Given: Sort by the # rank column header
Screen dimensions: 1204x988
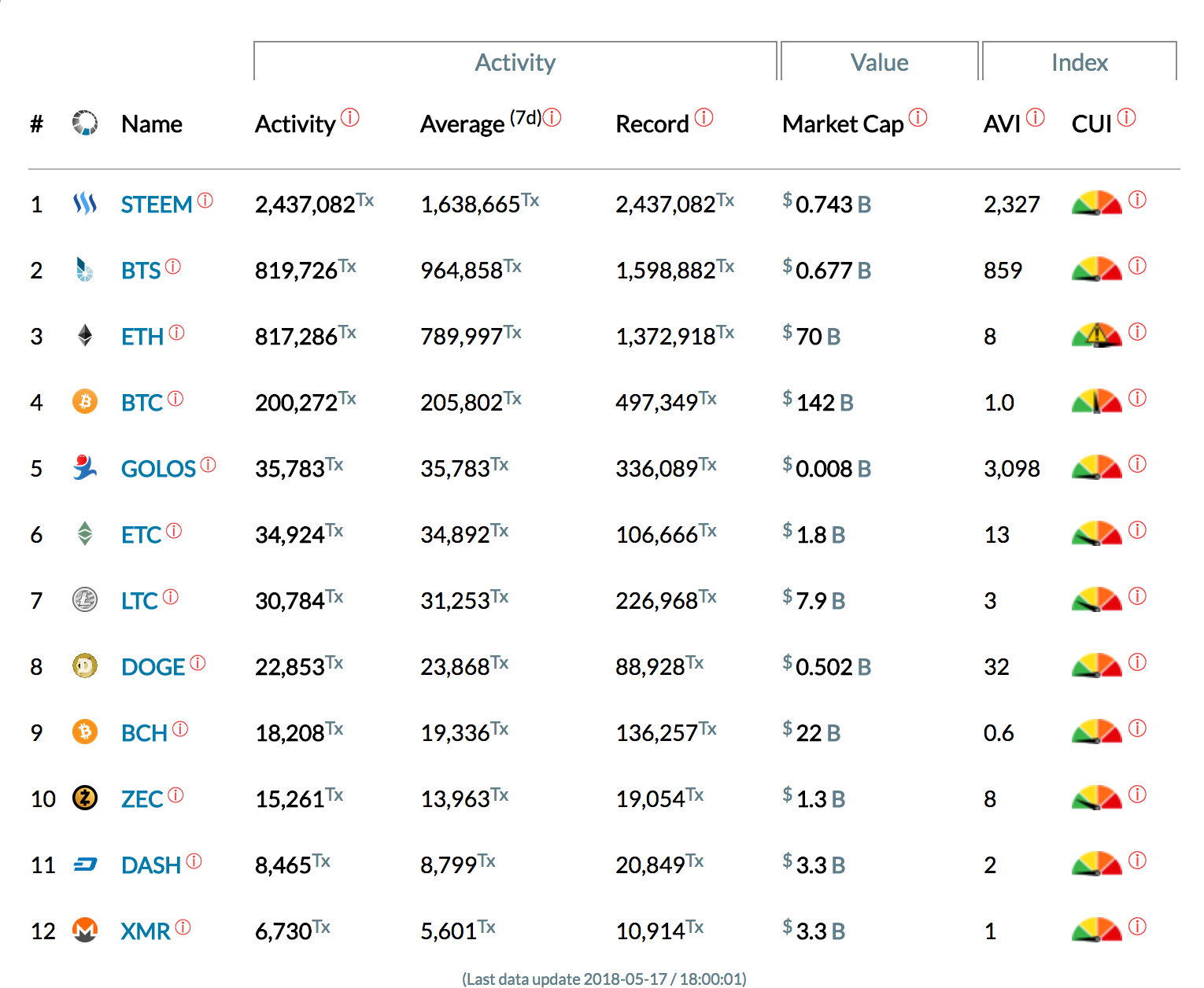Looking at the screenshot, I should [36, 124].
